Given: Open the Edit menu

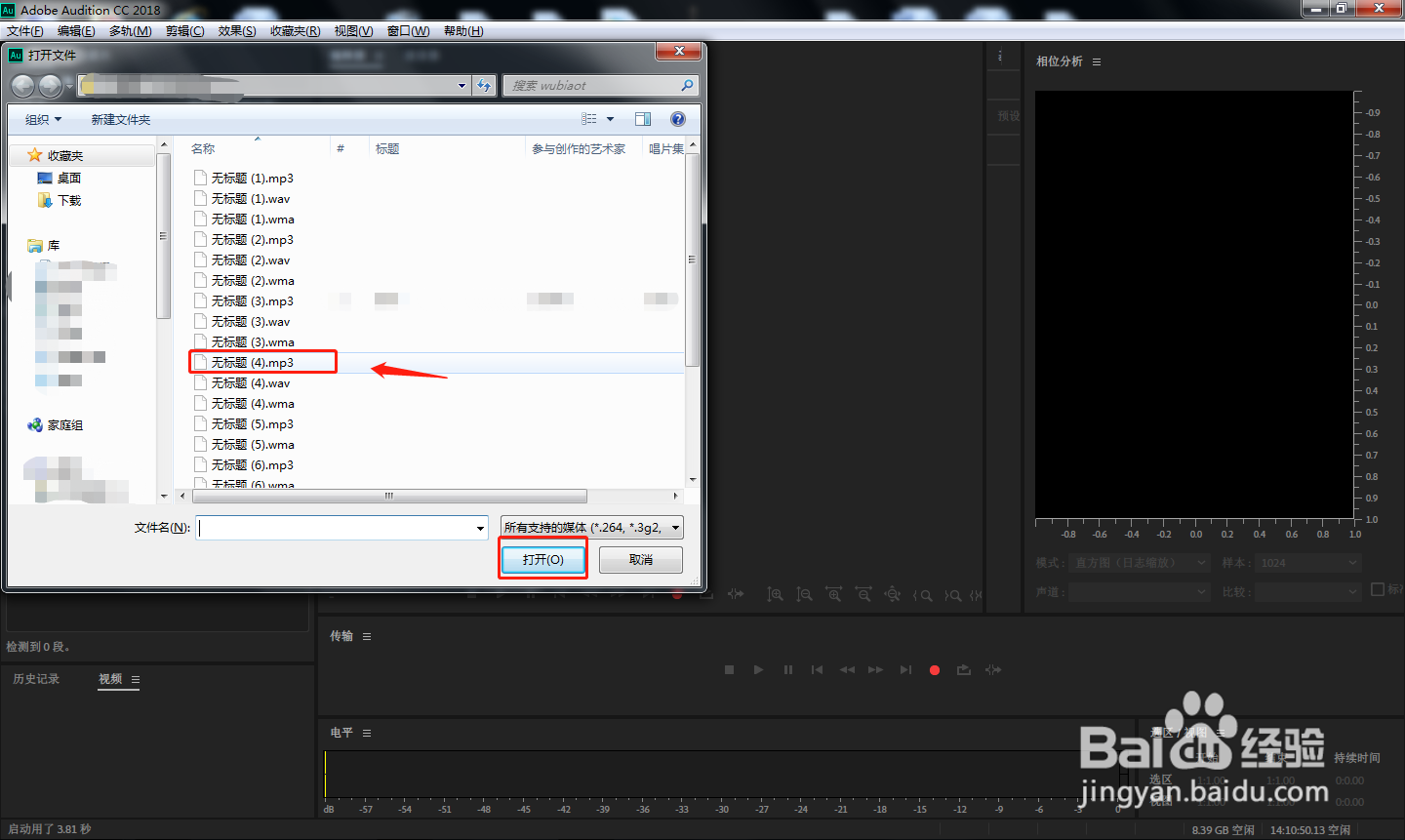Looking at the screenshot, I should tap(76, 31).
